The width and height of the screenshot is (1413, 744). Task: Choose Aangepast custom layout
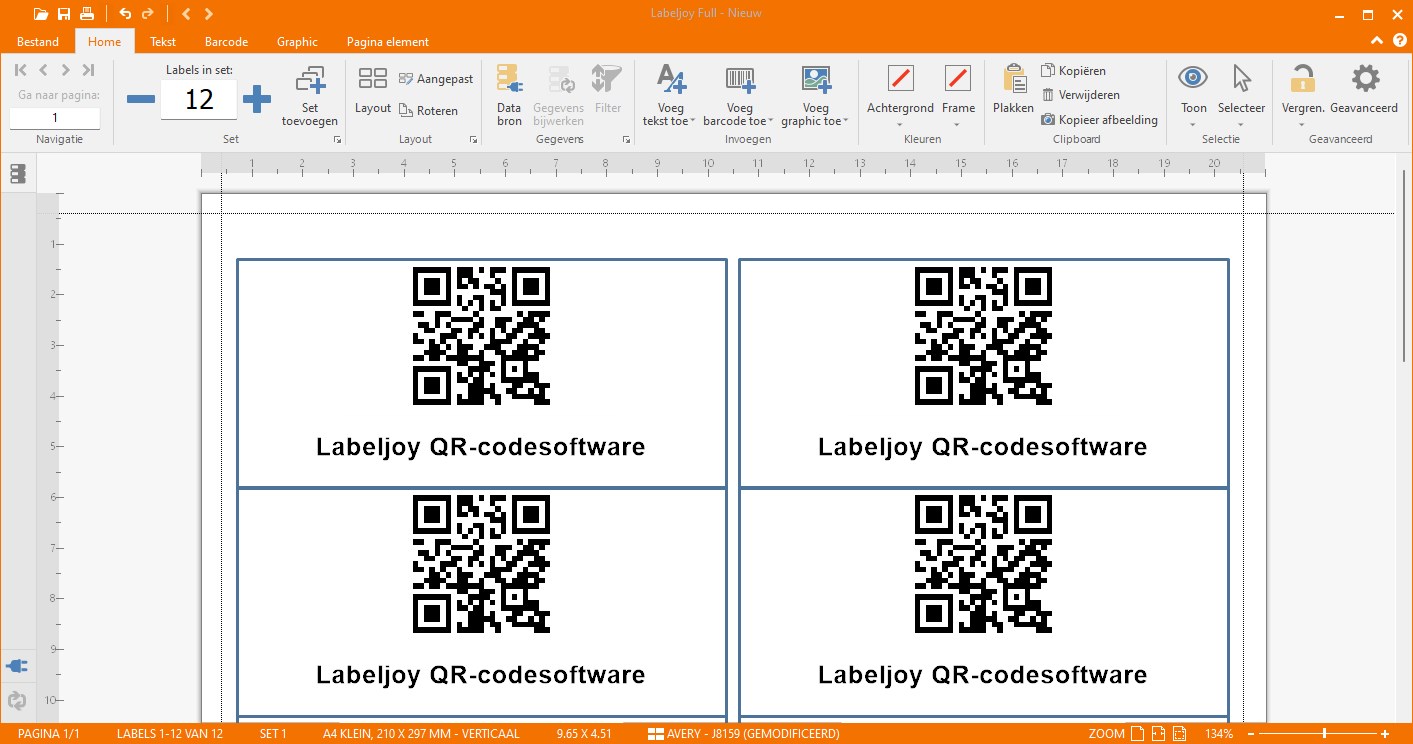436,79
